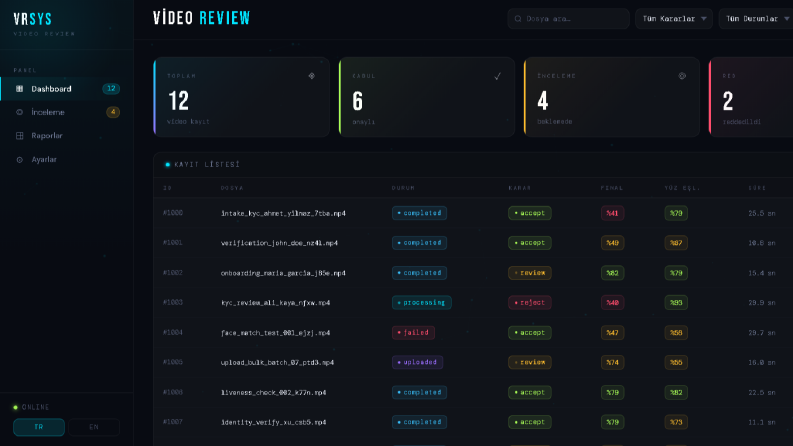Select the Toplam 12 summary card
The image size is (793, 446).
(241, 97)
